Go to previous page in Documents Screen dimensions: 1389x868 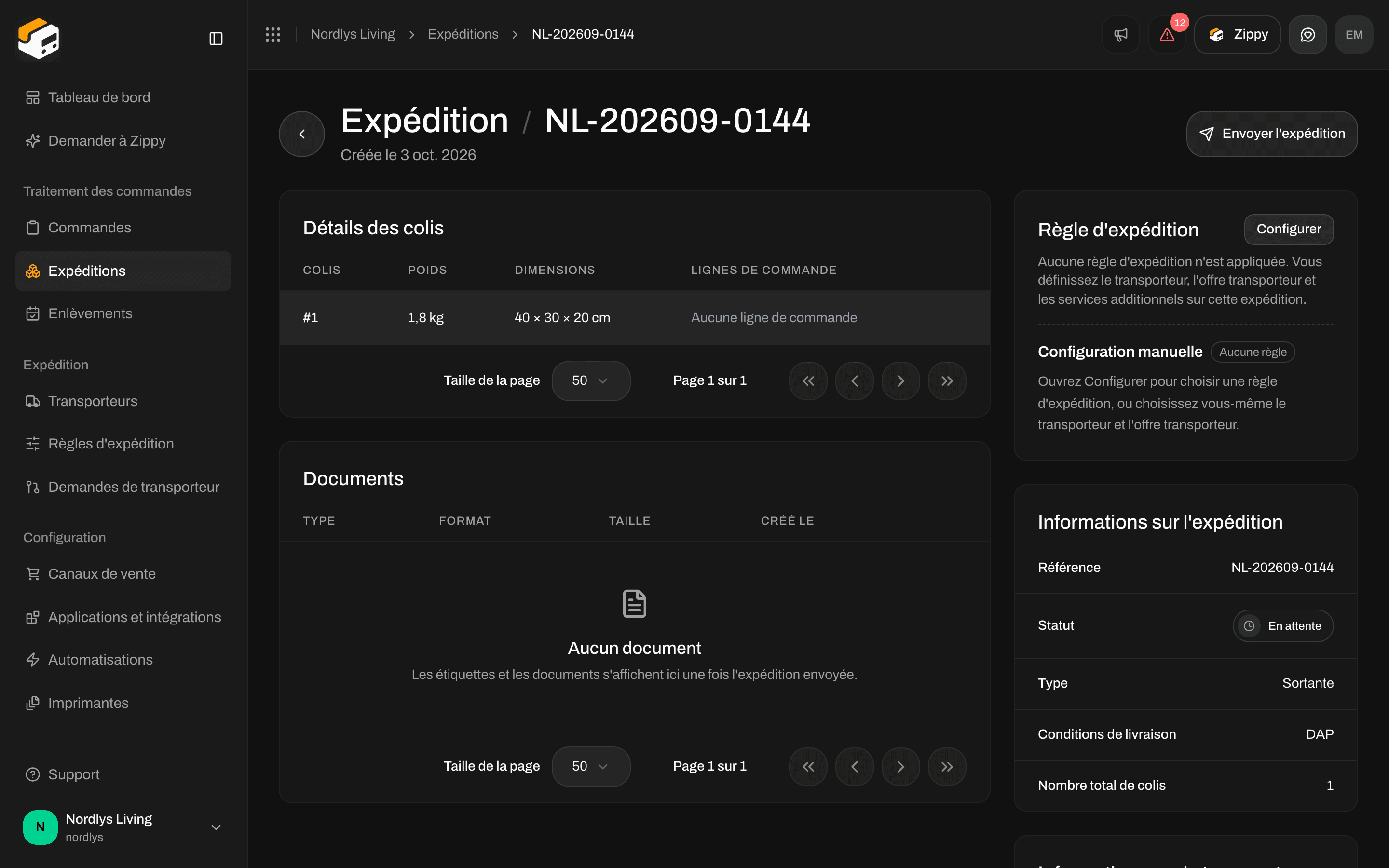[x=855, y=766]
